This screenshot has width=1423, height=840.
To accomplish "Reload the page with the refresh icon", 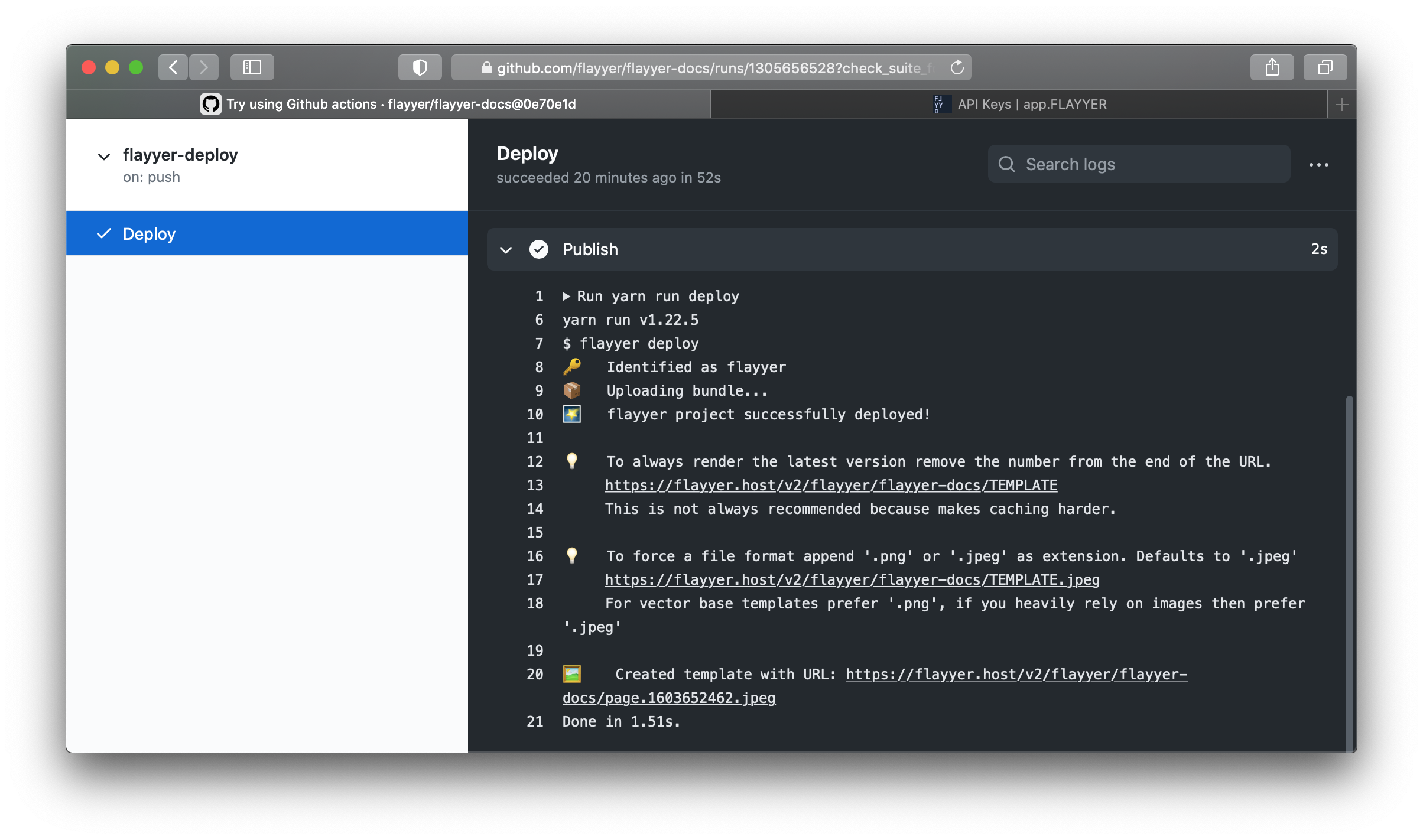I will pos(957,68).
